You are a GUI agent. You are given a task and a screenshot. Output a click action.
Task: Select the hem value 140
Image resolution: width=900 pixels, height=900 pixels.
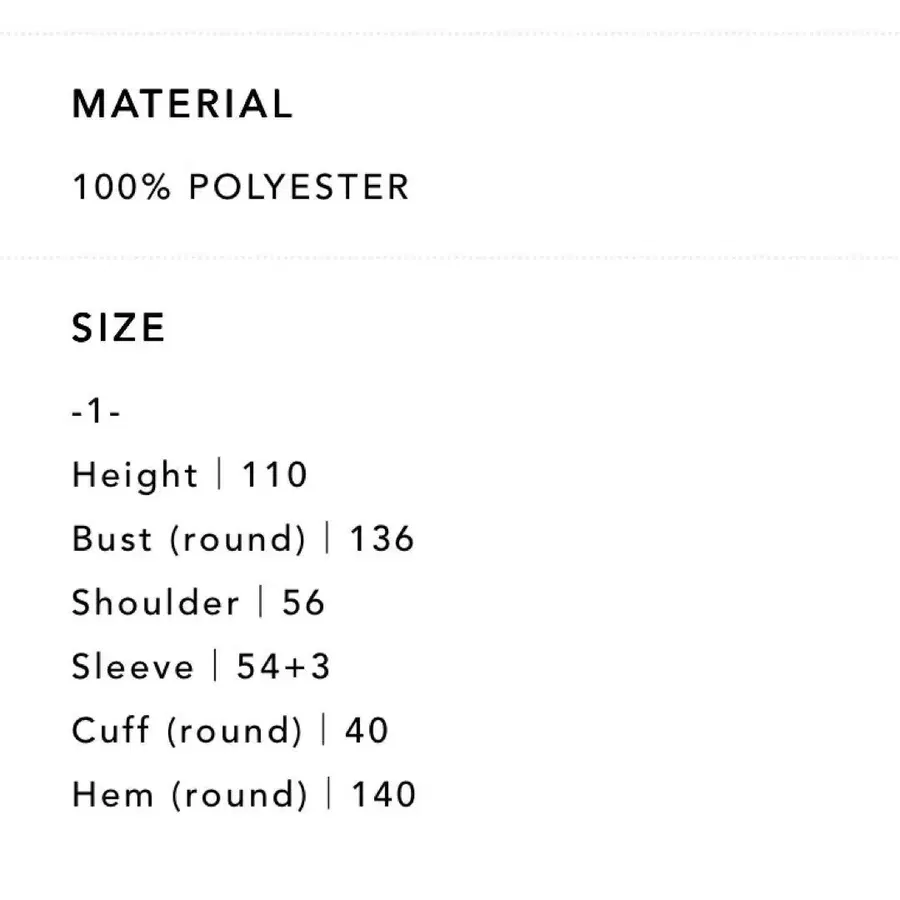[x=383, y=795]
